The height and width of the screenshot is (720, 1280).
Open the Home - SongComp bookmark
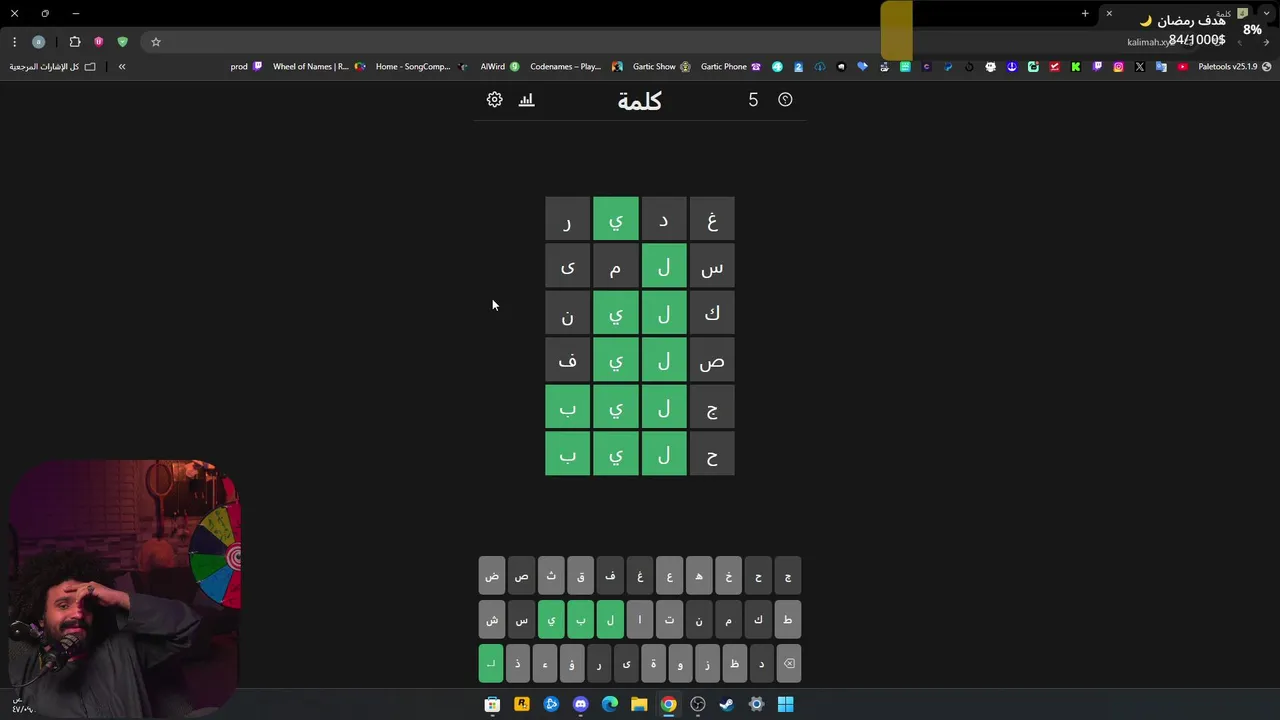421,67
